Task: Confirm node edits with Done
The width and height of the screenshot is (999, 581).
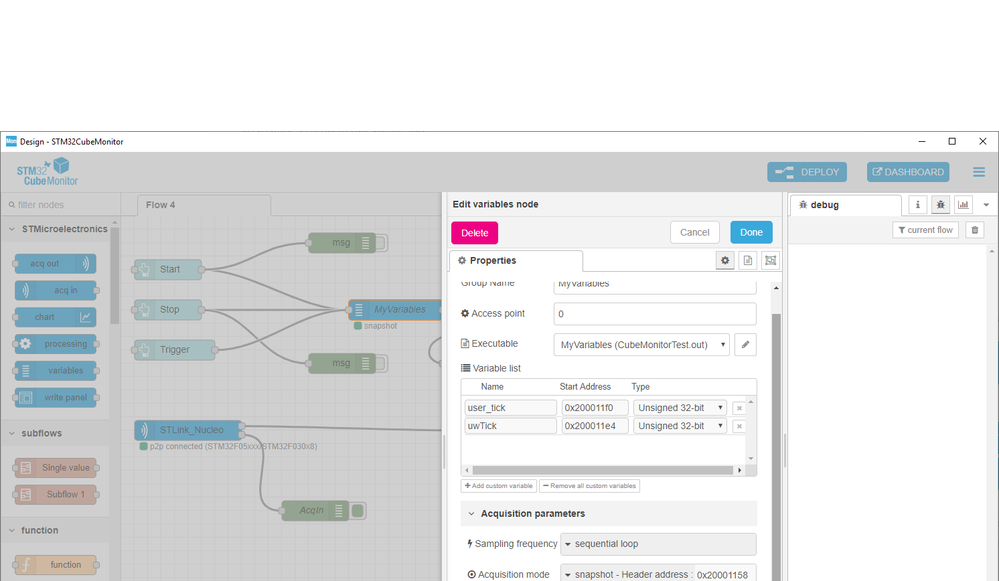Action: 751,233
